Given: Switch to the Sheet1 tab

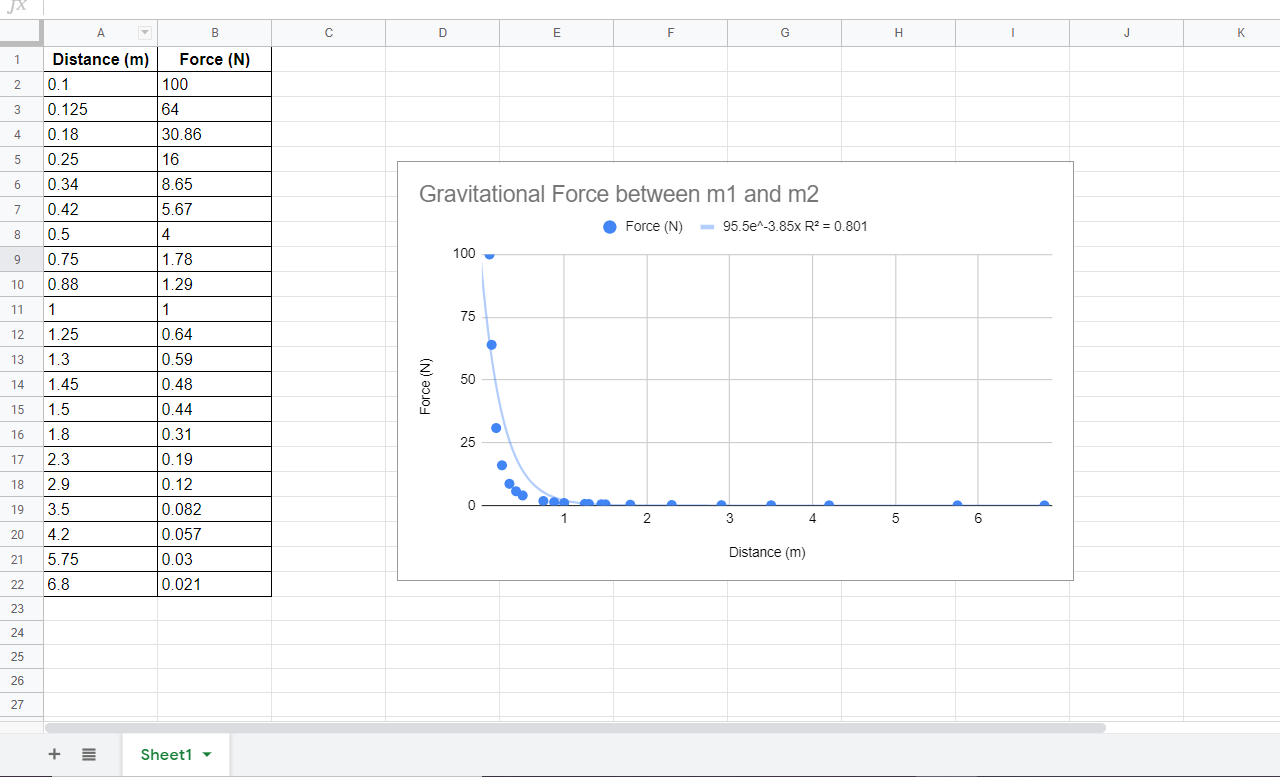Looking at the screenshot, I should tap(166, 755).
